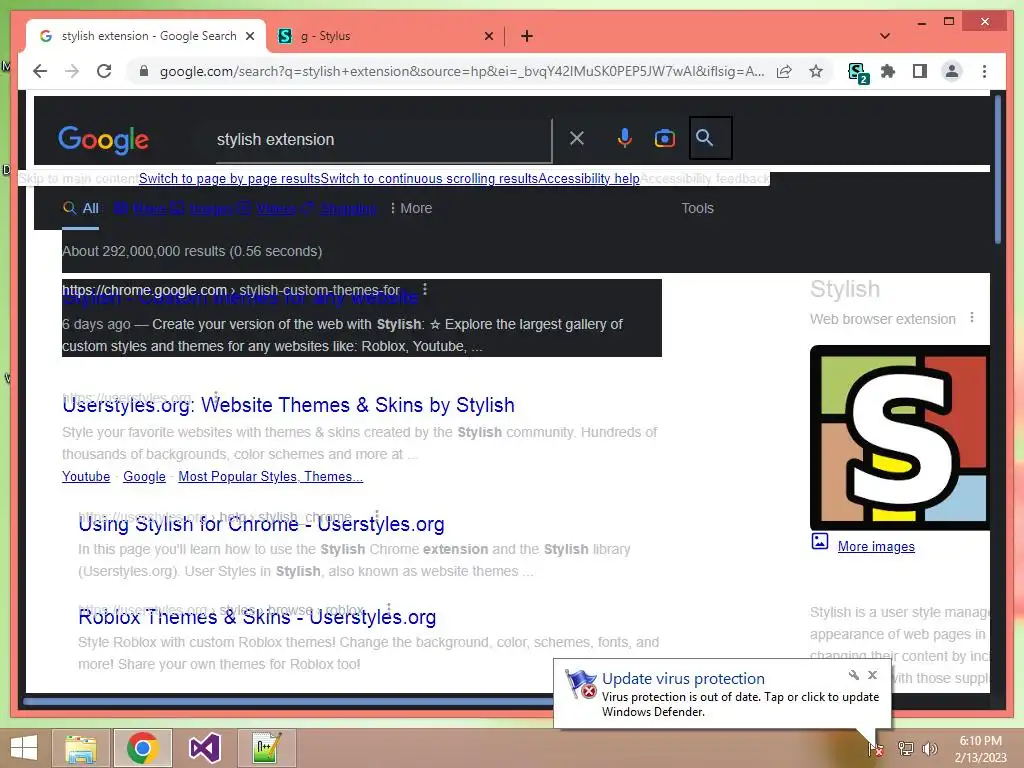1024x768 pixels.
Task: Open notification settings wrench icon
Action: tap(853, 675)
